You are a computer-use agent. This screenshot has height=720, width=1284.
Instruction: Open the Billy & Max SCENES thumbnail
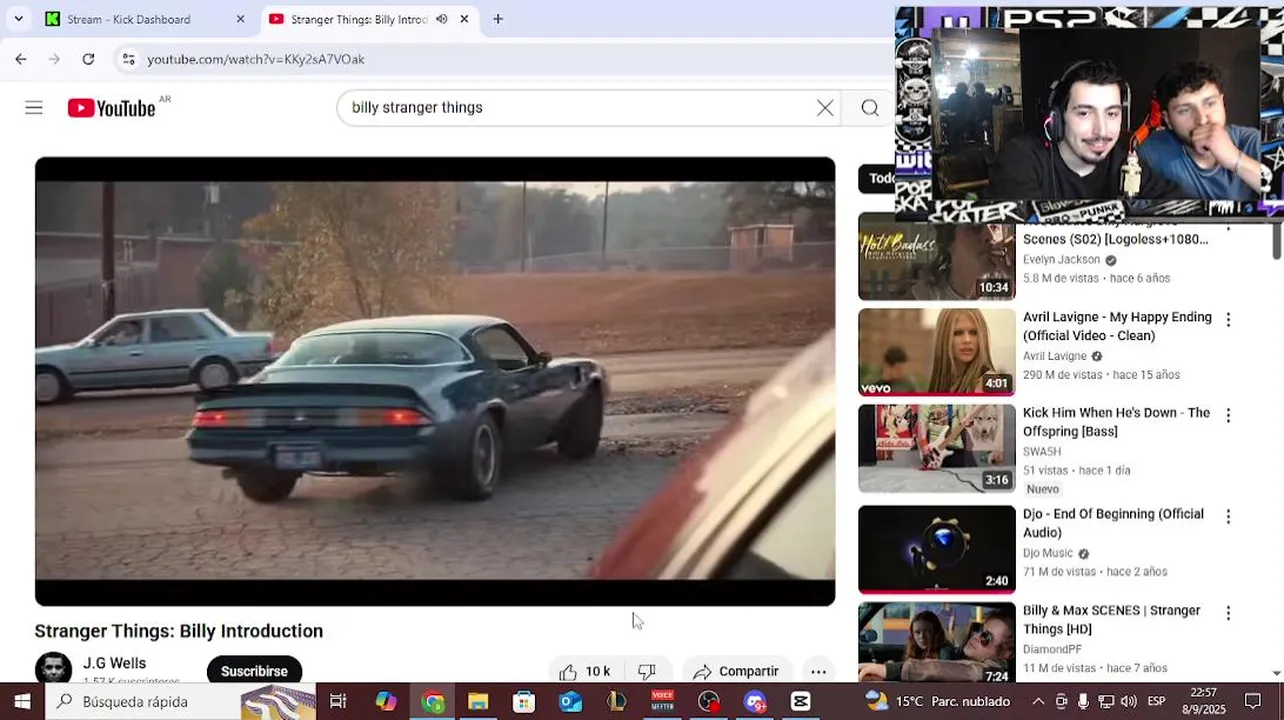click(937, 642)
